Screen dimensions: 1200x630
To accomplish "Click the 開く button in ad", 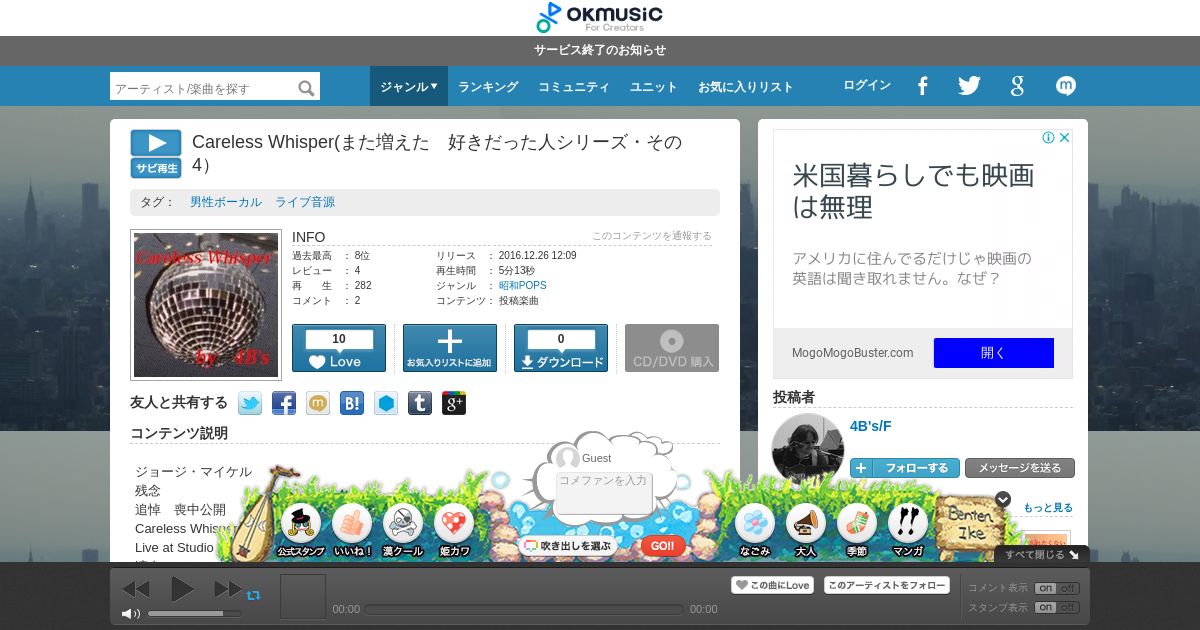I will 994,353.
